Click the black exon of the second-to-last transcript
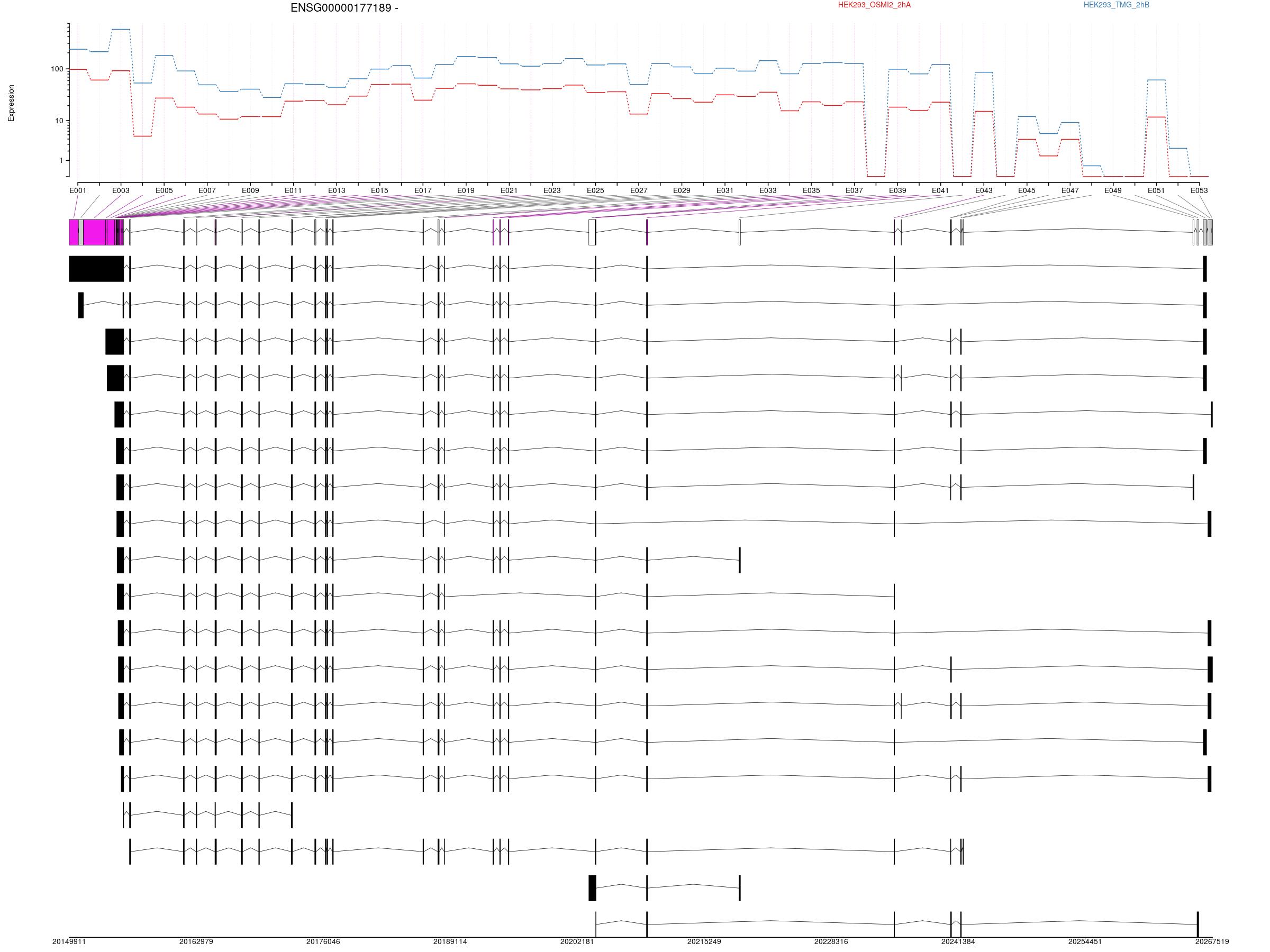 [593, 889]
